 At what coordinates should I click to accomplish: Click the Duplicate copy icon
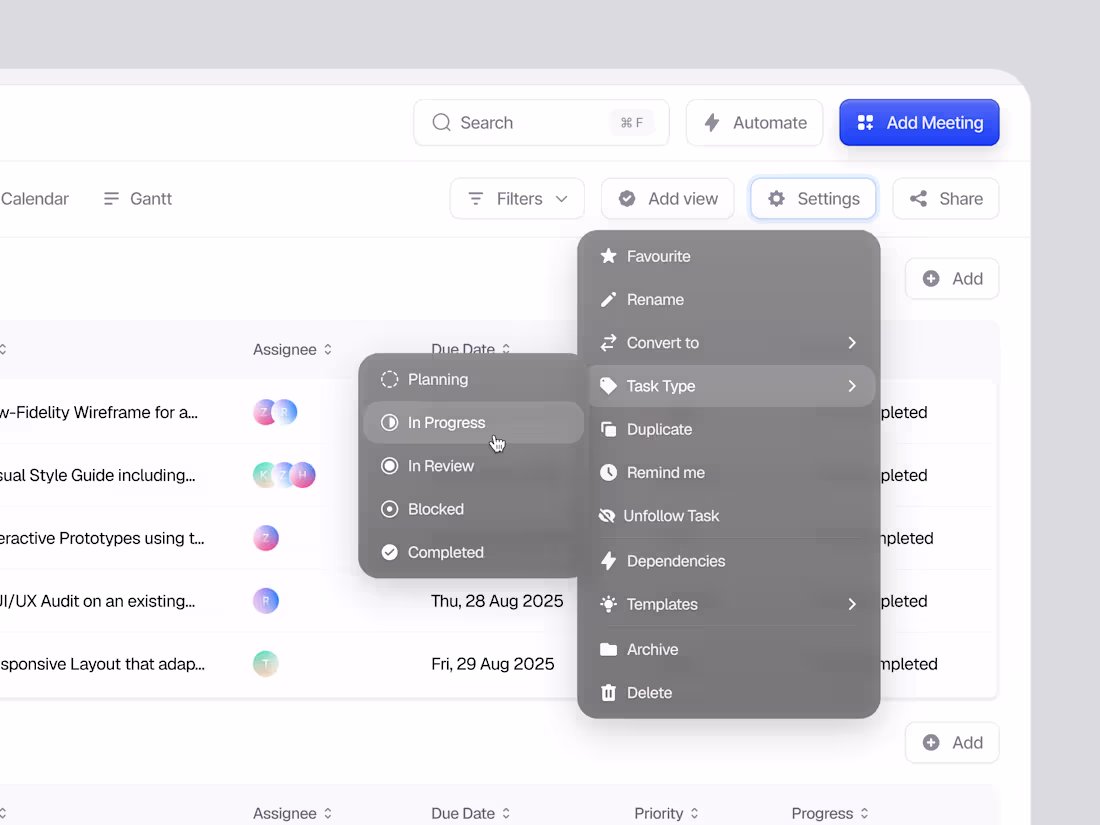tap(608, 429)
